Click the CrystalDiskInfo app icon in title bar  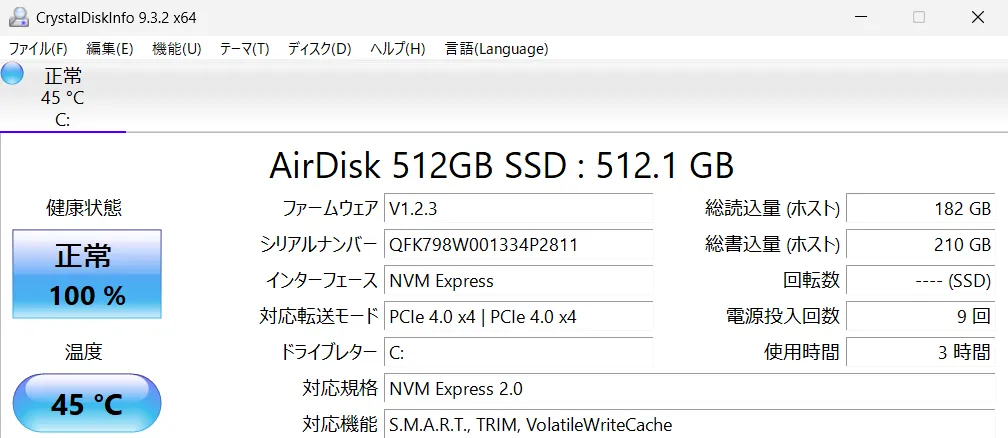pos(19,17)
